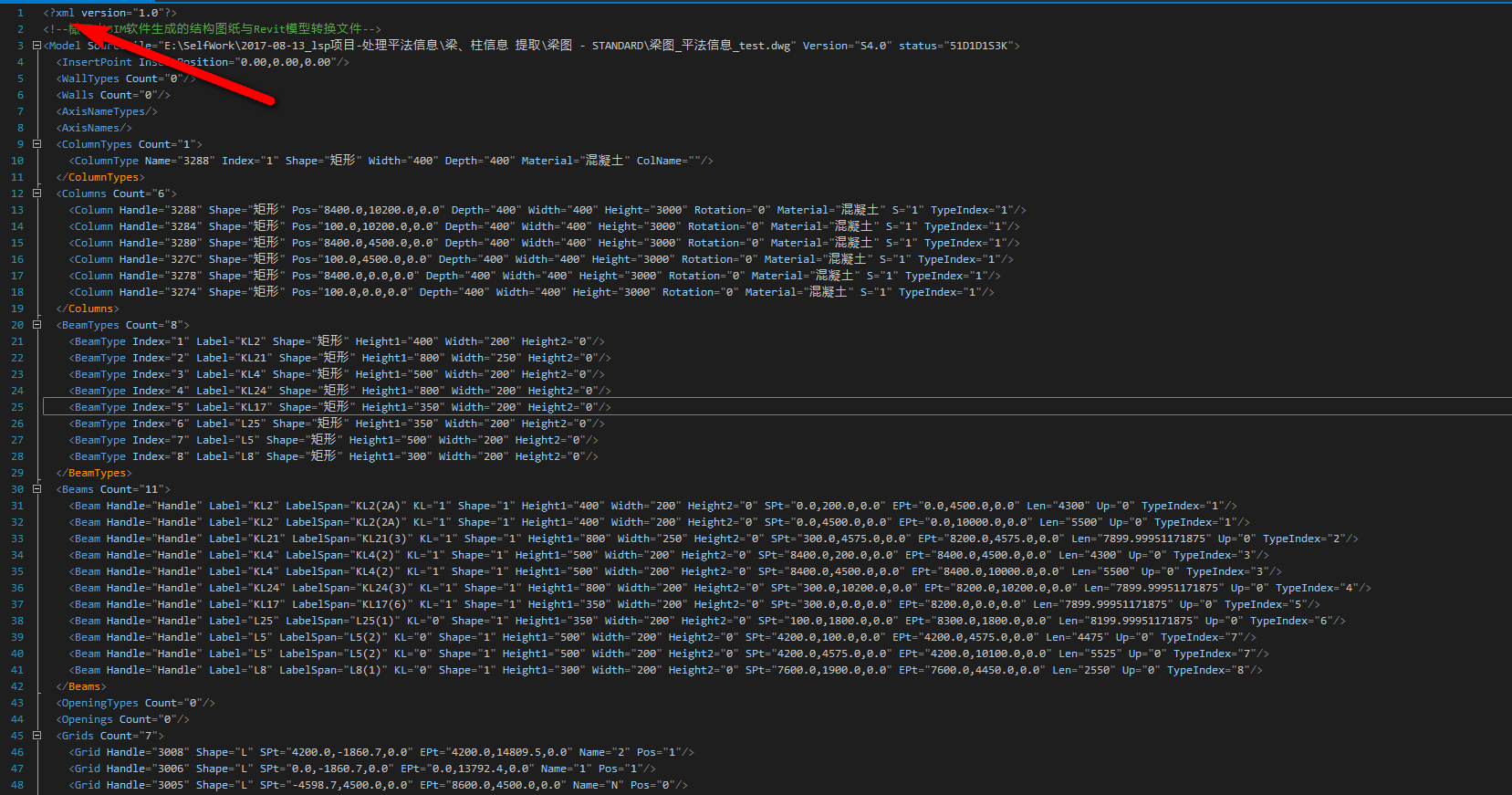1512x795 pixels.
Task: Click the Column Handle="3288" line
Action: click(x=547, y=210)
